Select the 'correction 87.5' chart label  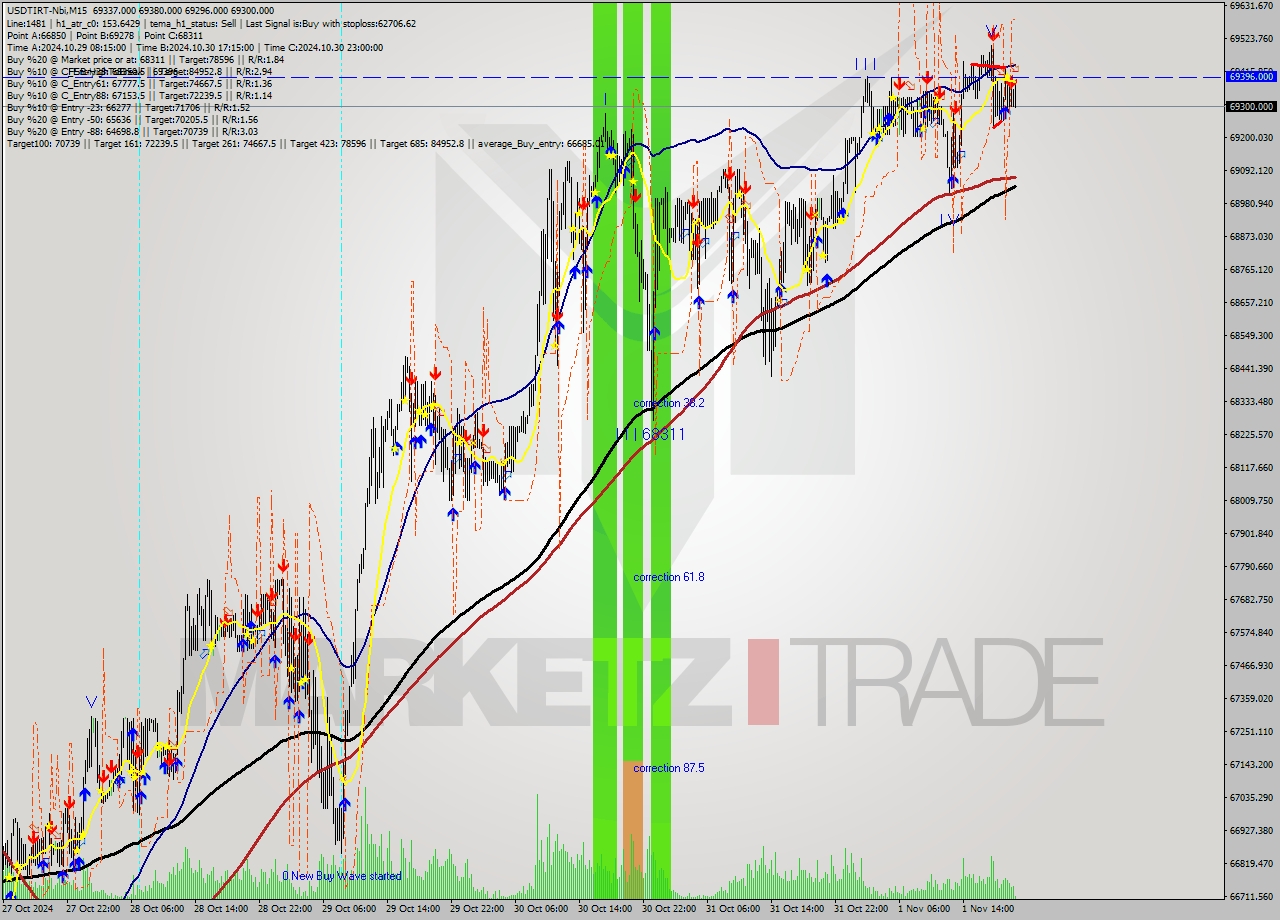668,768
